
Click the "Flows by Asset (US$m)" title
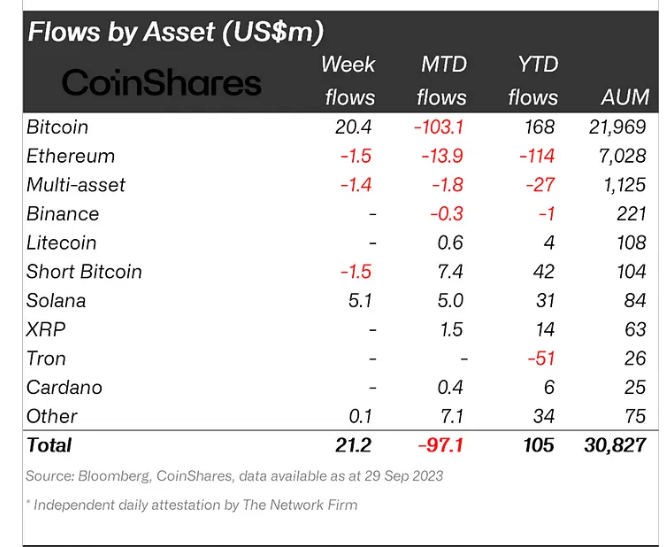point(176,32)
